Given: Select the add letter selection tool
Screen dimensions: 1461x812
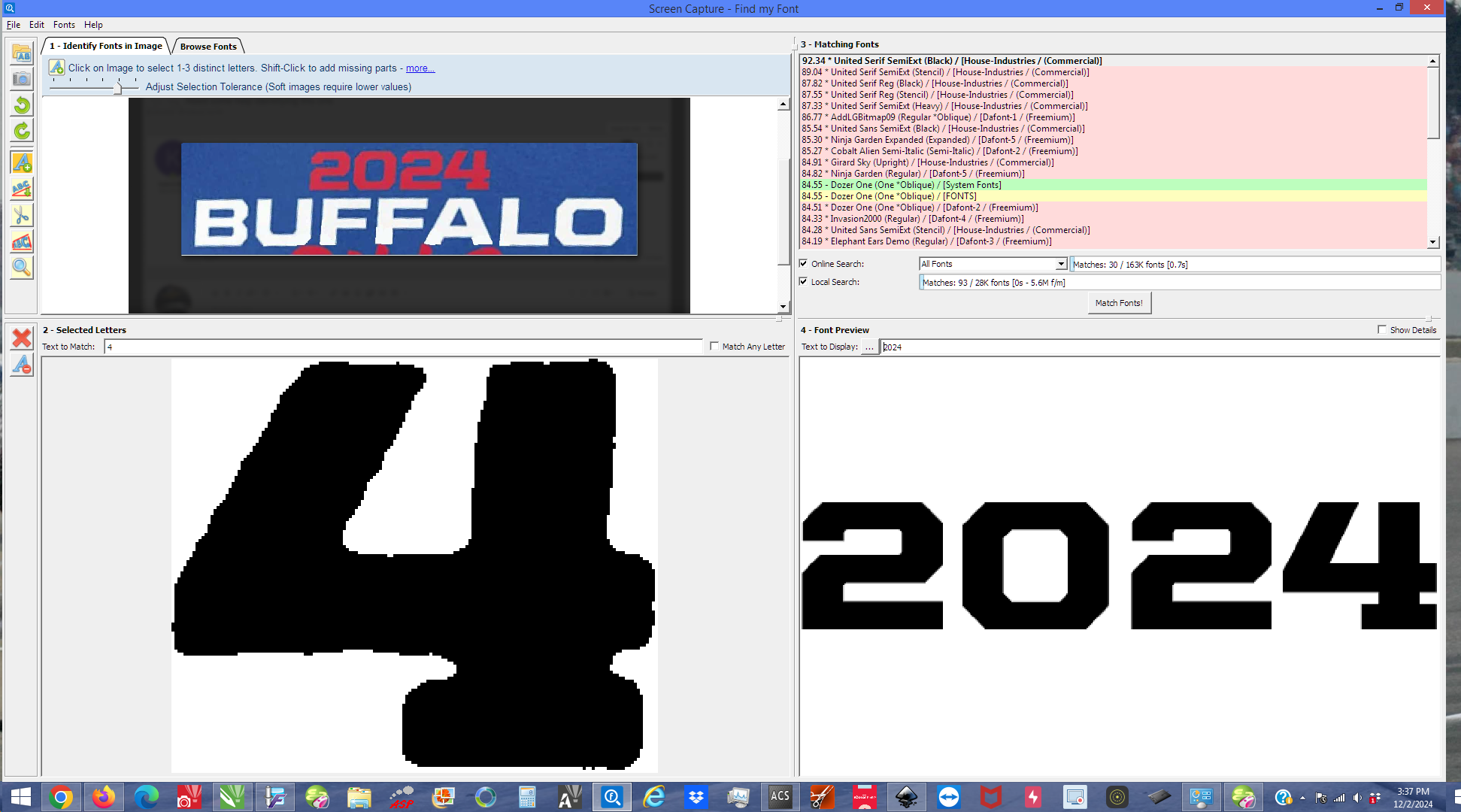Looking at the screenshot, I should 22,162.
